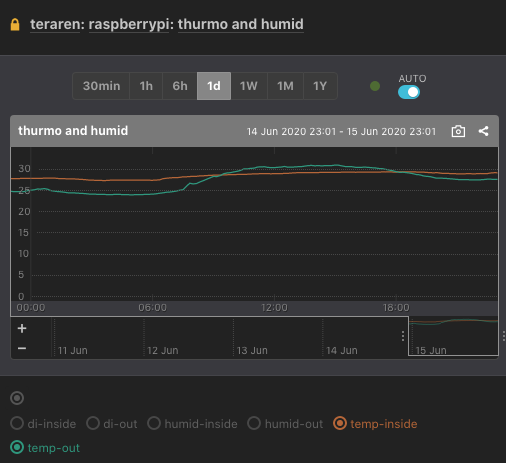The height and width of the screenshot is (463, 506).
Task: Click the 15 Jun selected range window
Action: (453, 336)
